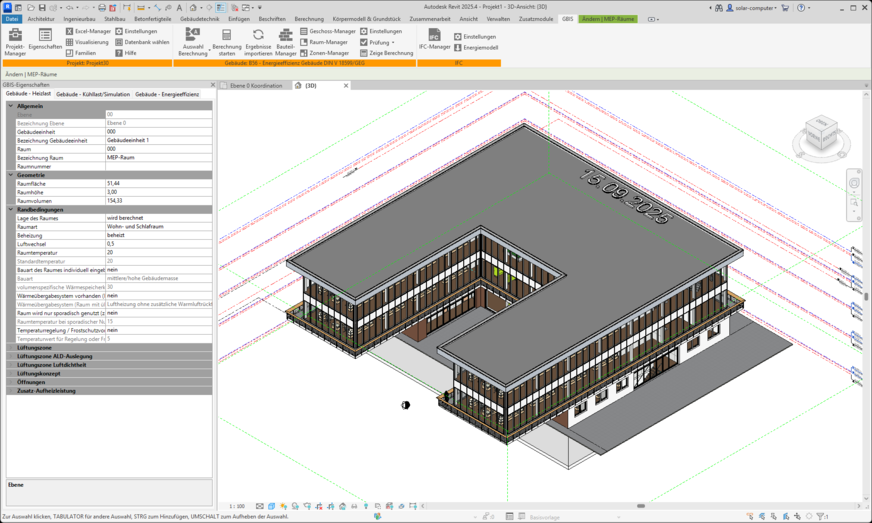872x523 pixels.
Task: Open the default 3D view house icon
Action: tap(192, 8)
